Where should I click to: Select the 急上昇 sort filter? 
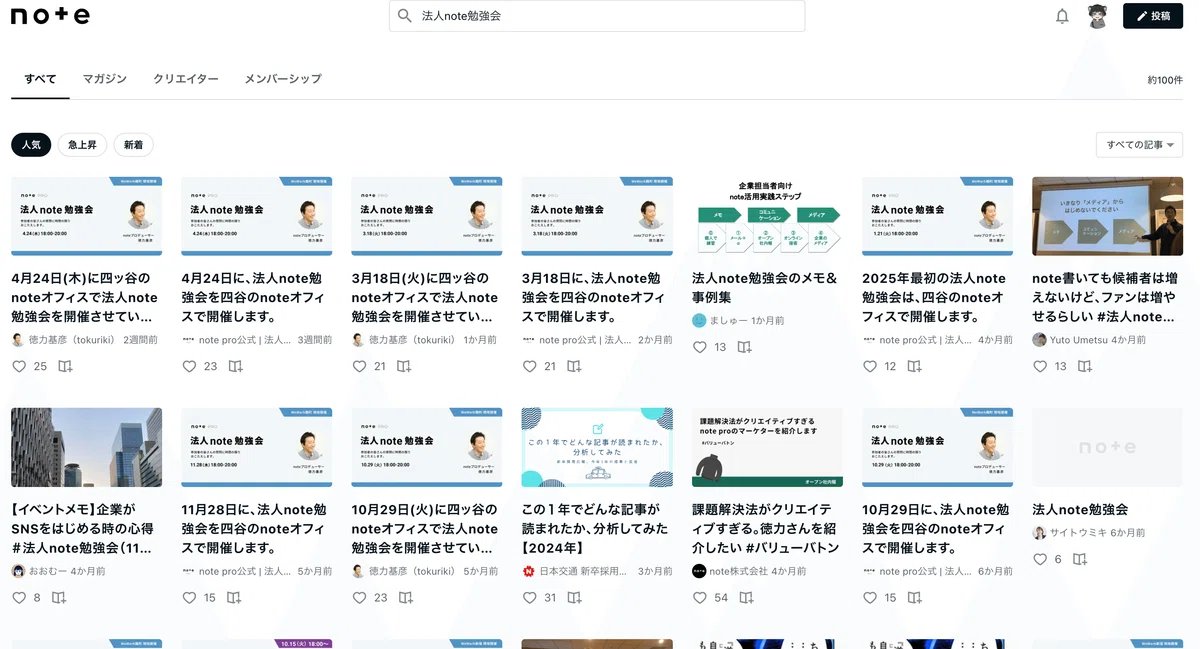[x=82, y=145]
